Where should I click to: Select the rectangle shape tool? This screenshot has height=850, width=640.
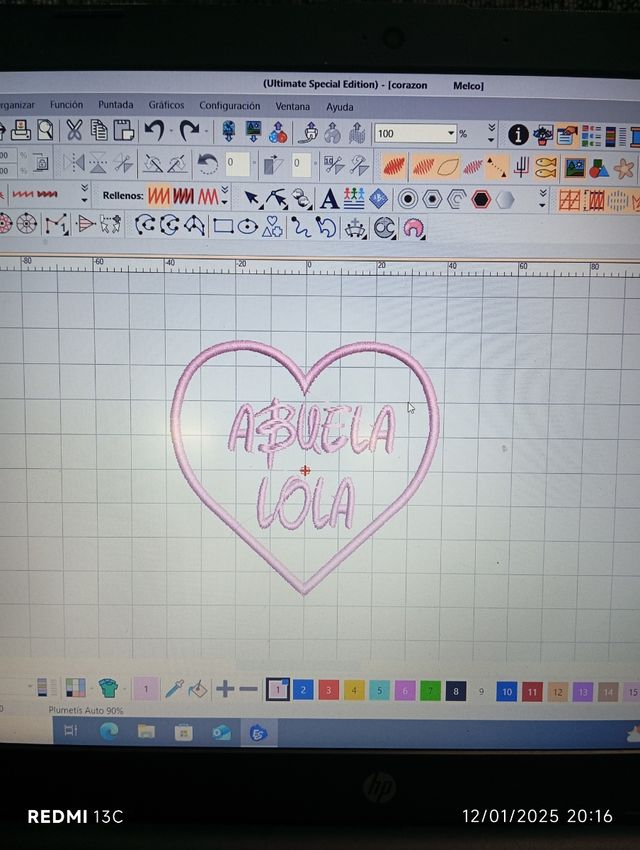223,226
